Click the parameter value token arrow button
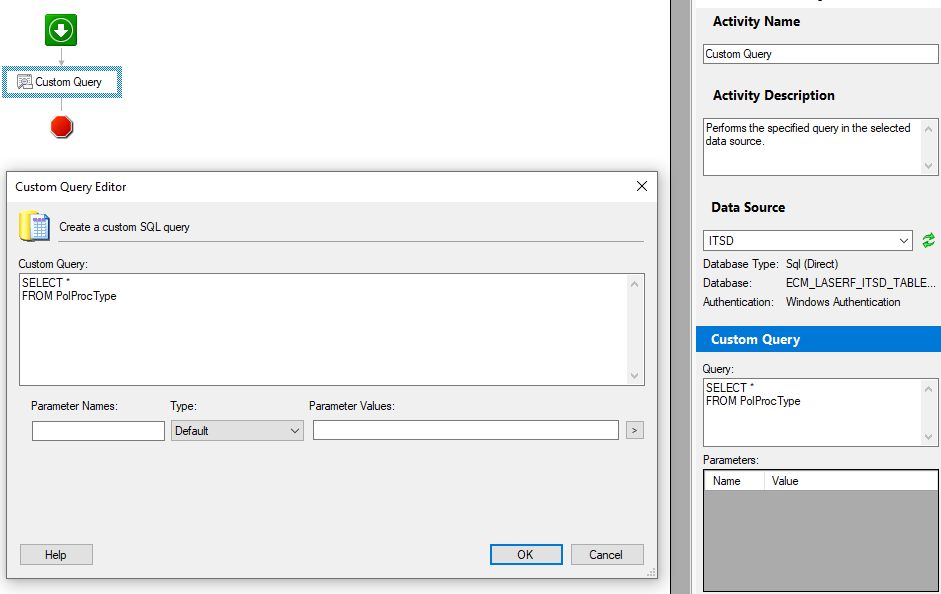This screenshot has width=941, height=594. [x=634, y=430]
